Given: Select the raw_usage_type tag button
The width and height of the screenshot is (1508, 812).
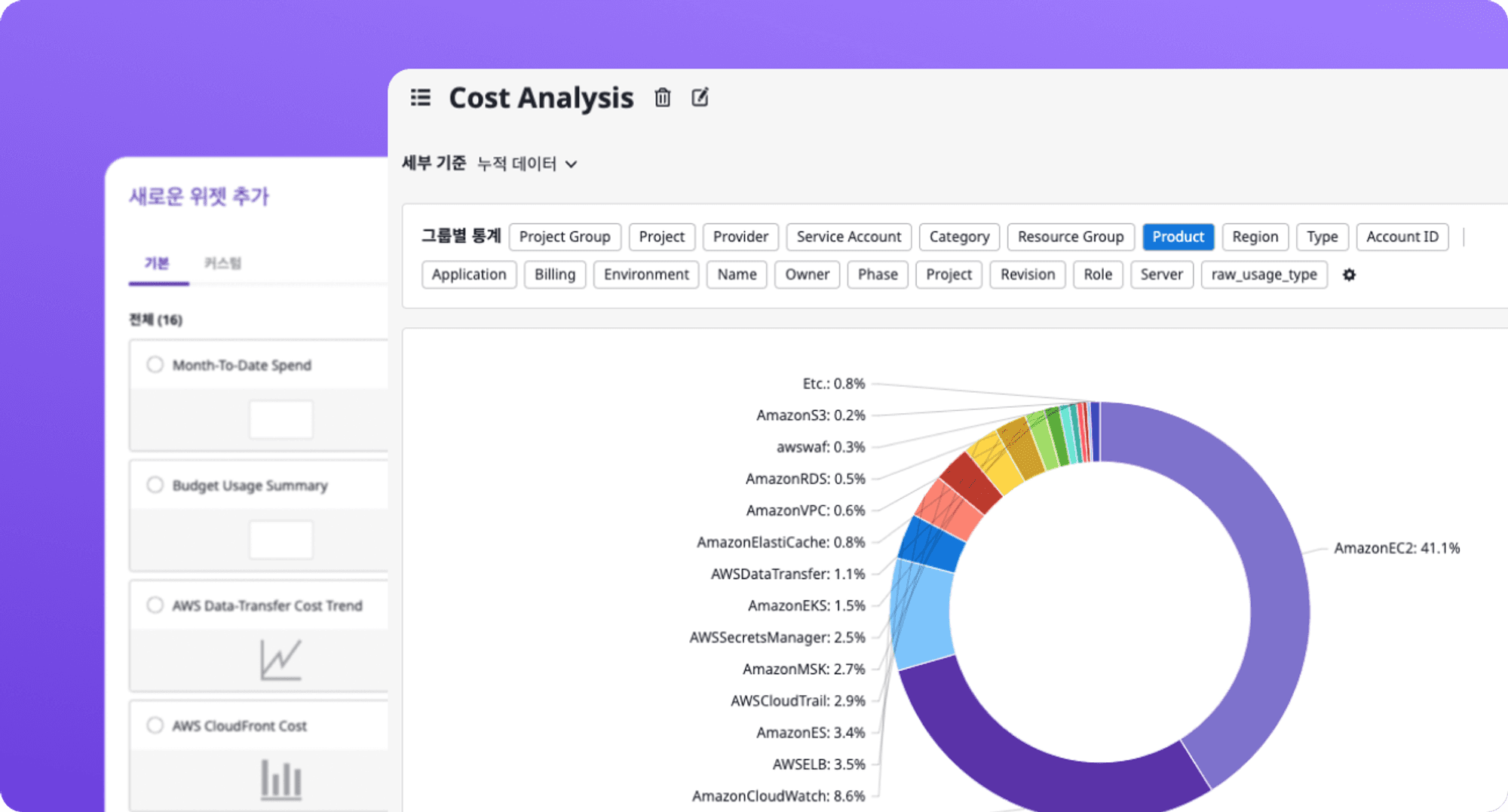Looking at the screenshot, I should (1264, 274).
